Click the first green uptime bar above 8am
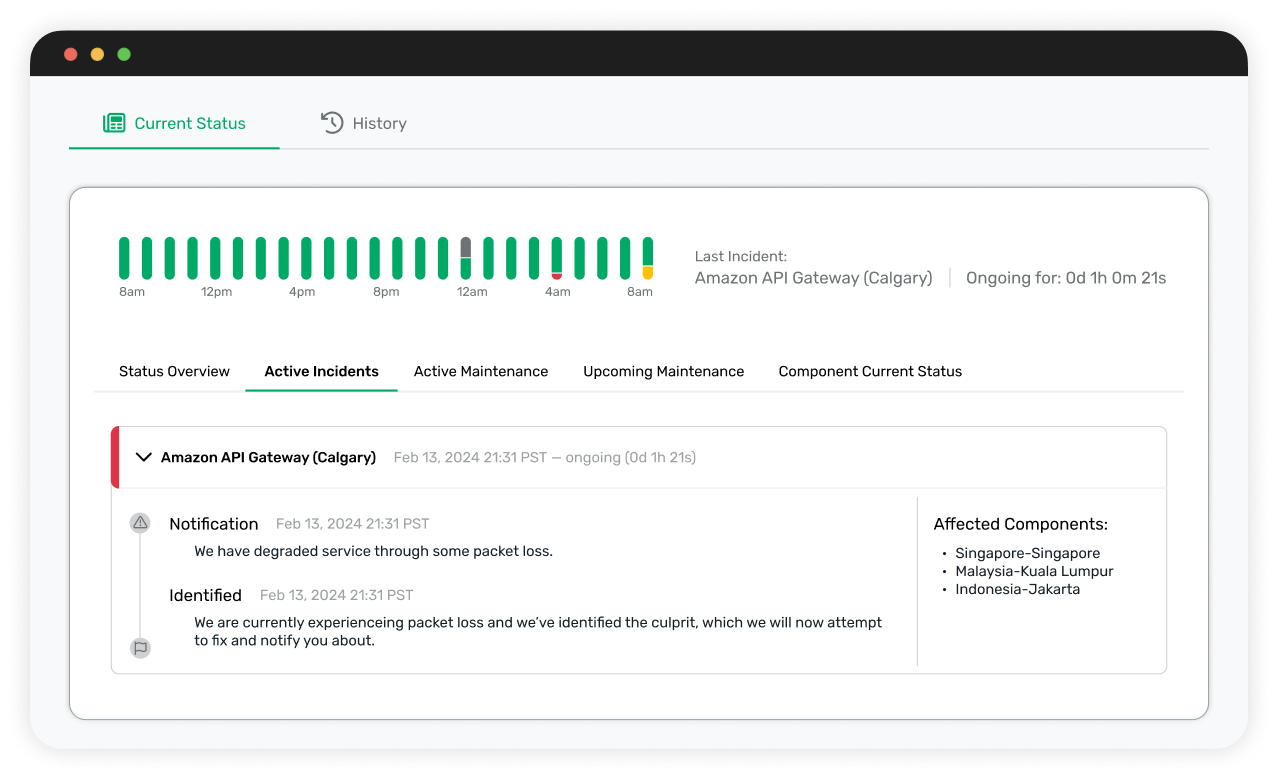 click(124, 258)
